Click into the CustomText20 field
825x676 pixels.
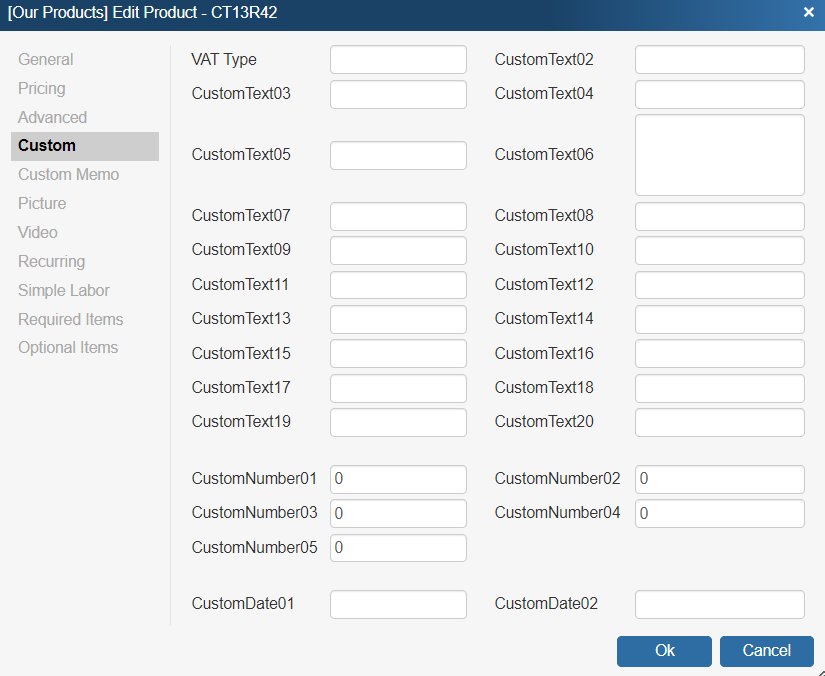pyautogui.click(x=719, y=423)
